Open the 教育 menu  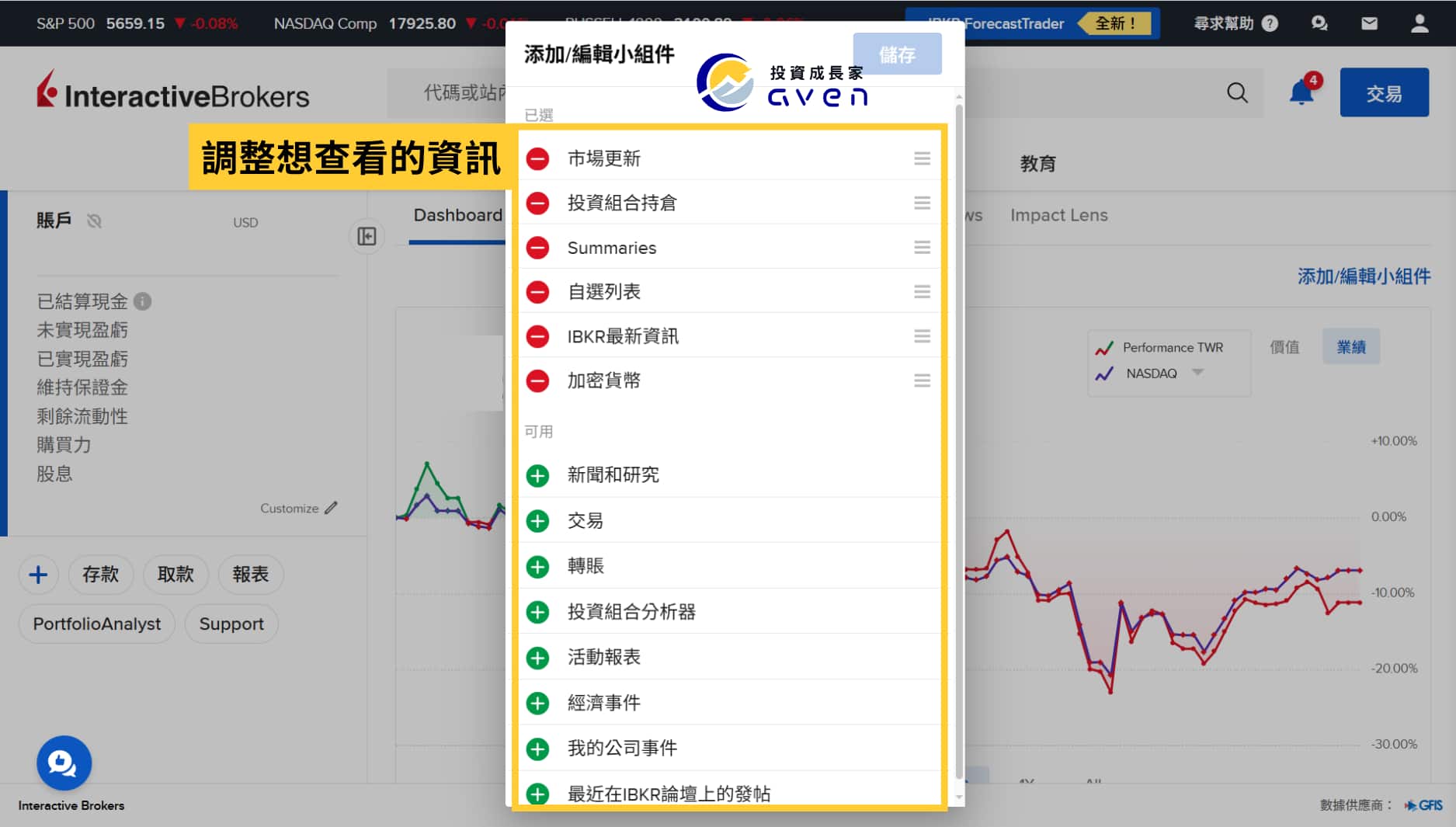pyautogui.click(x=1037, y=164)
